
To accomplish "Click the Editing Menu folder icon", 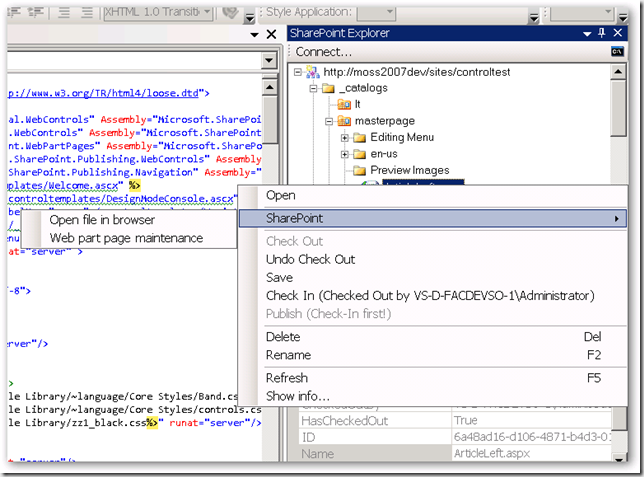I will pyautogui.click(x=359, y=137).
